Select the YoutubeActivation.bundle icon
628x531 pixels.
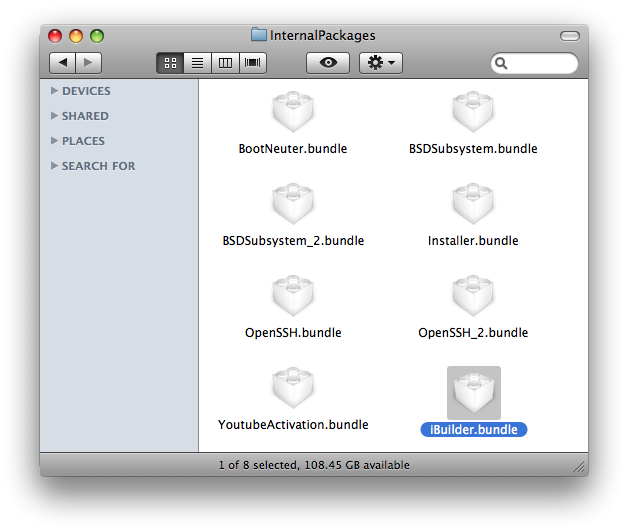click(293, 388)
